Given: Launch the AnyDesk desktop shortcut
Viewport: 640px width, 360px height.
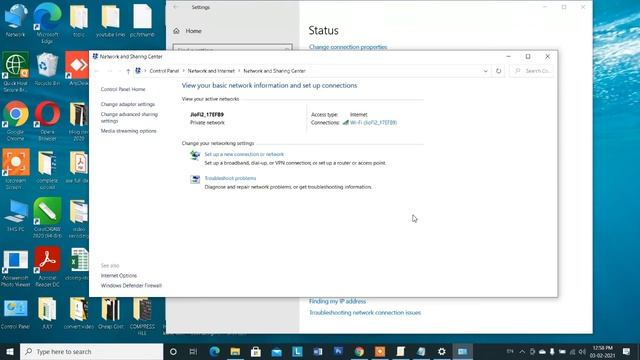Looking at the screenshot, I should [x=77, y=69].
